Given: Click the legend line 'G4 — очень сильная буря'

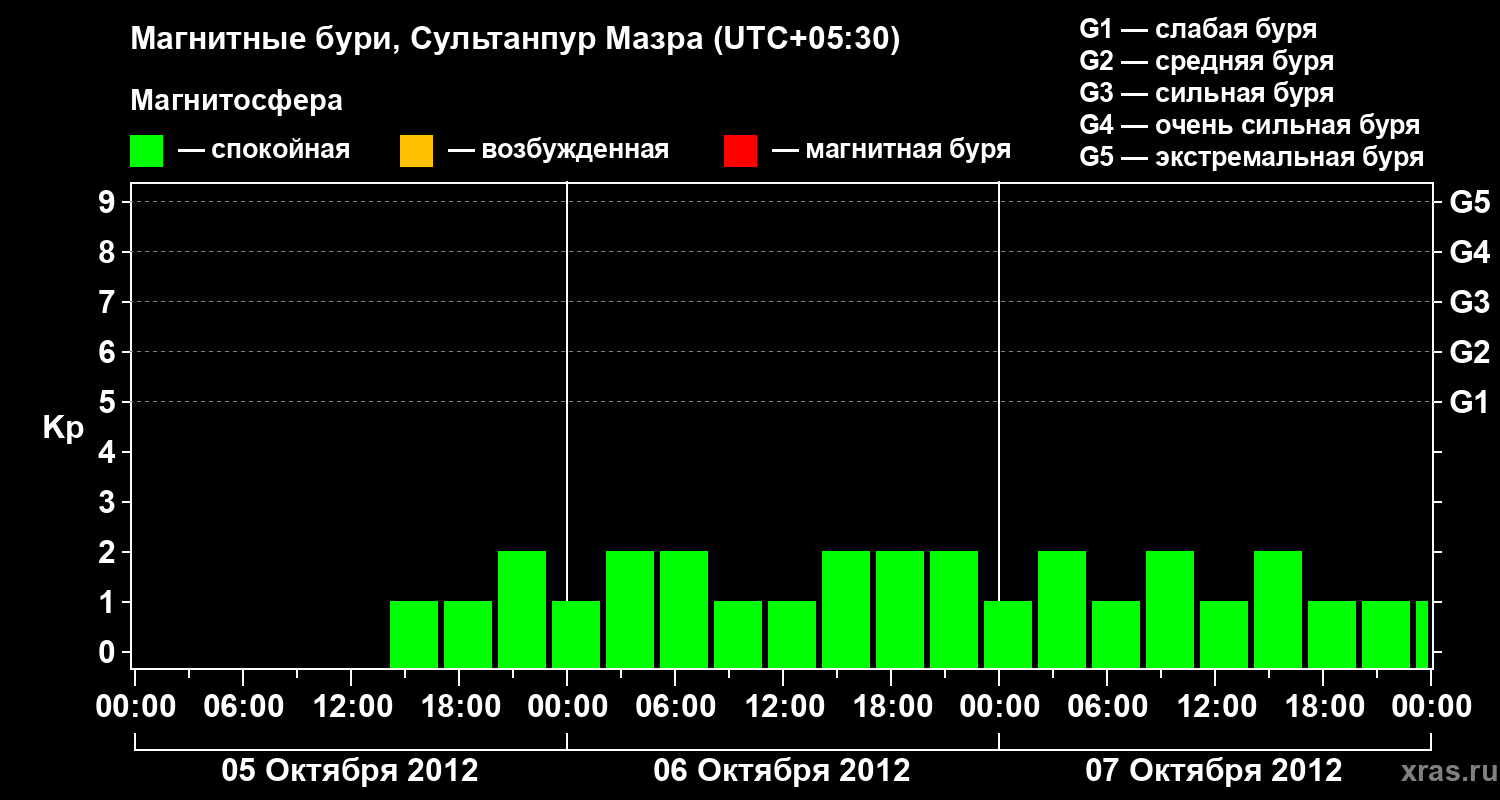Looking at the screenshot, I should 1250,125.
